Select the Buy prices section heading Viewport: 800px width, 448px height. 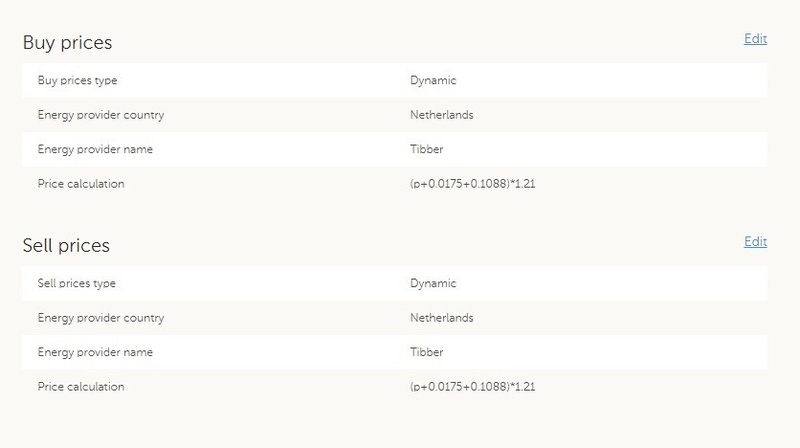click(x=67, y=43)
